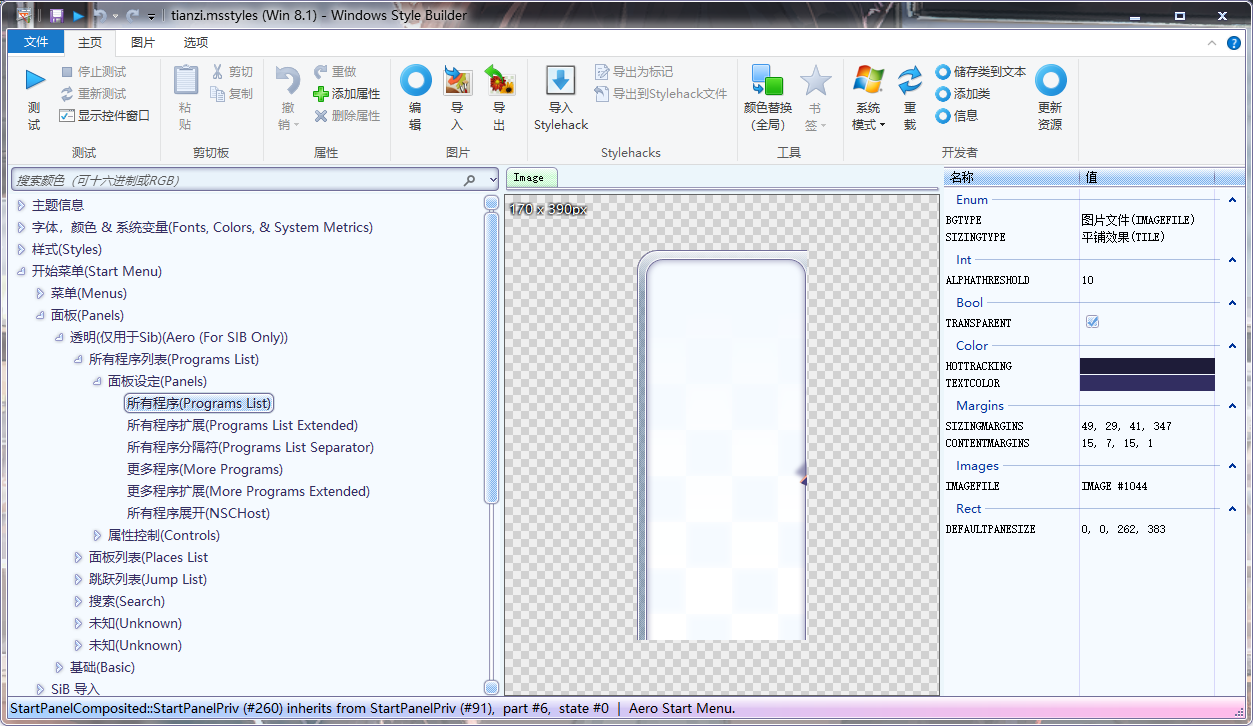The height and width of the screenshot is (726, 1253).
Task: Select the 储存类到文本 option
Action: click(x=943, y=72)
